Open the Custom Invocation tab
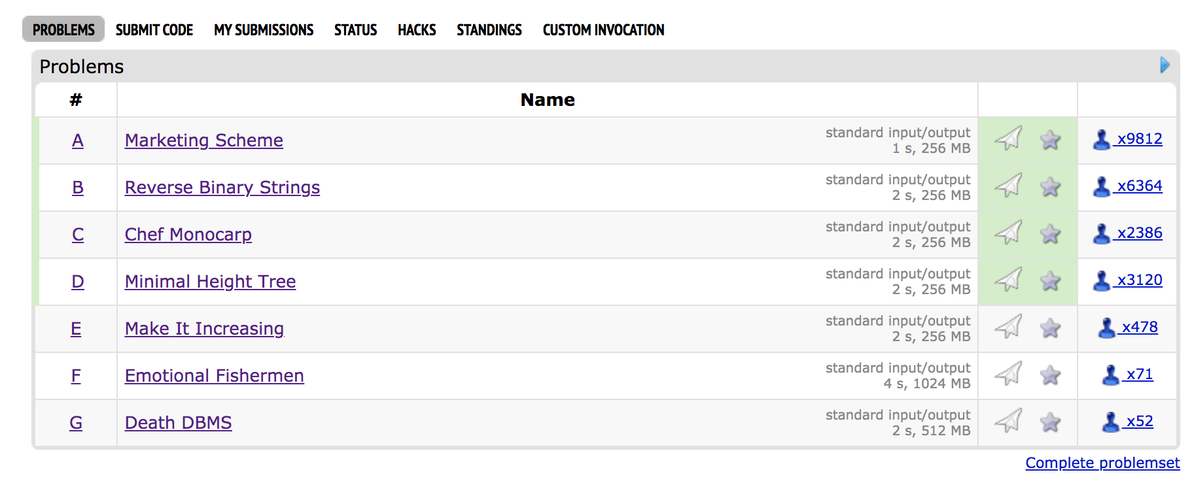 pyautogui.click(x=603, y=30)
